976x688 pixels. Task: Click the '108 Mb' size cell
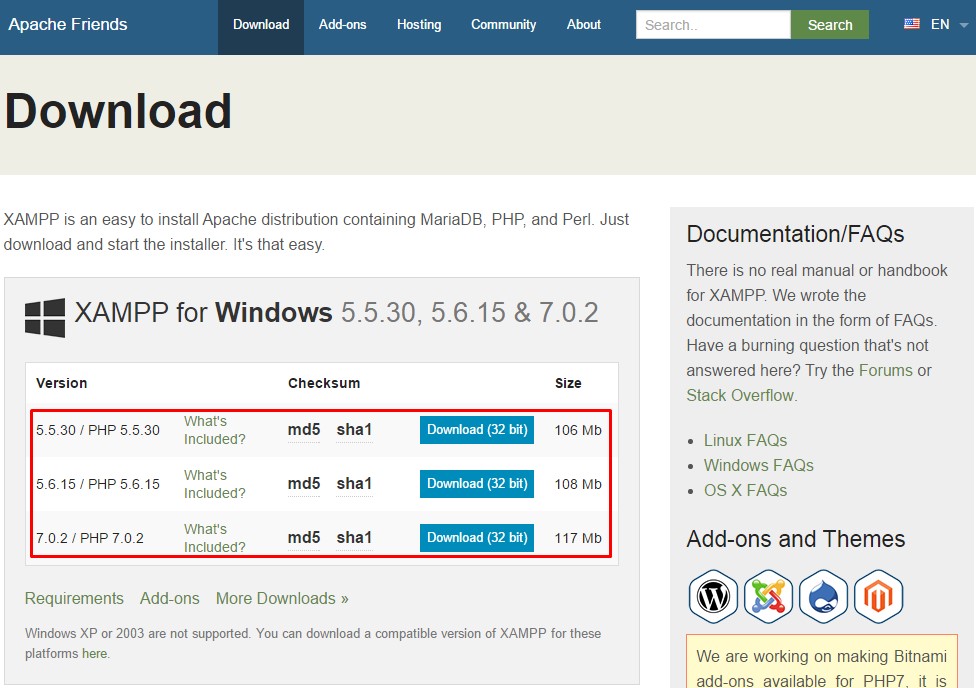pos(578,484)
